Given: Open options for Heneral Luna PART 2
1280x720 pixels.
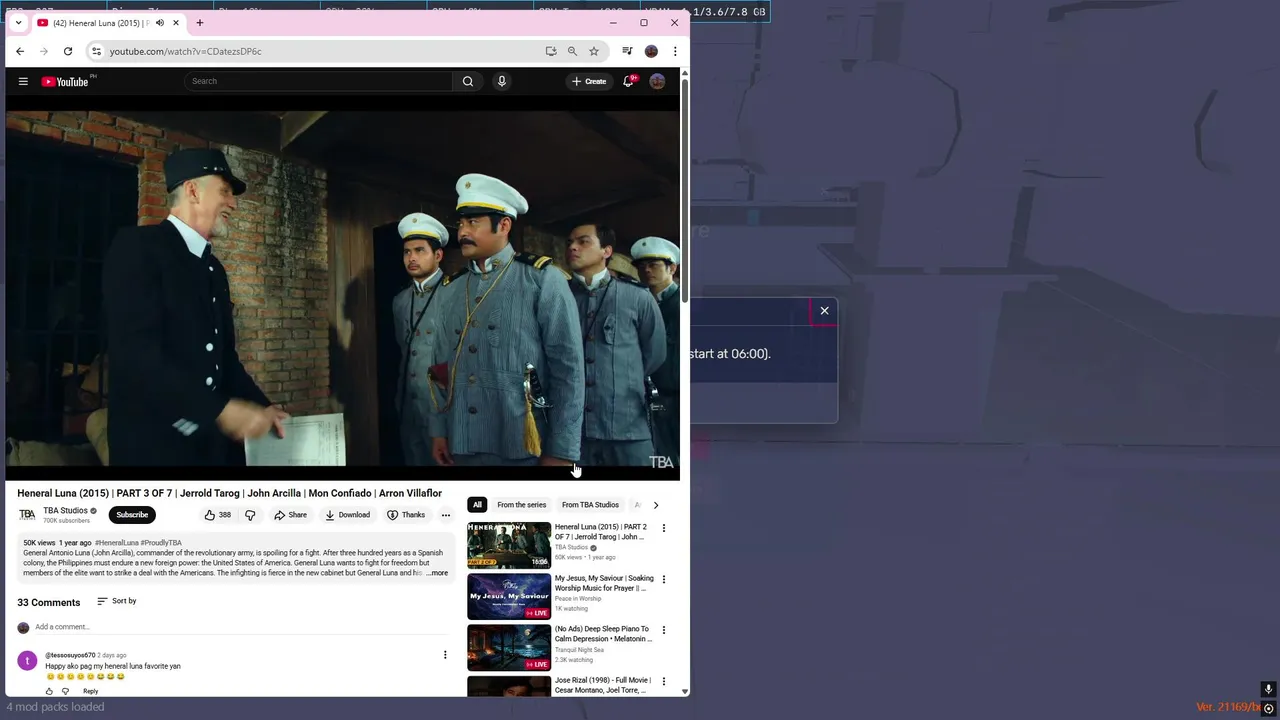Looking at the screenshot, I should click(663, 528).
